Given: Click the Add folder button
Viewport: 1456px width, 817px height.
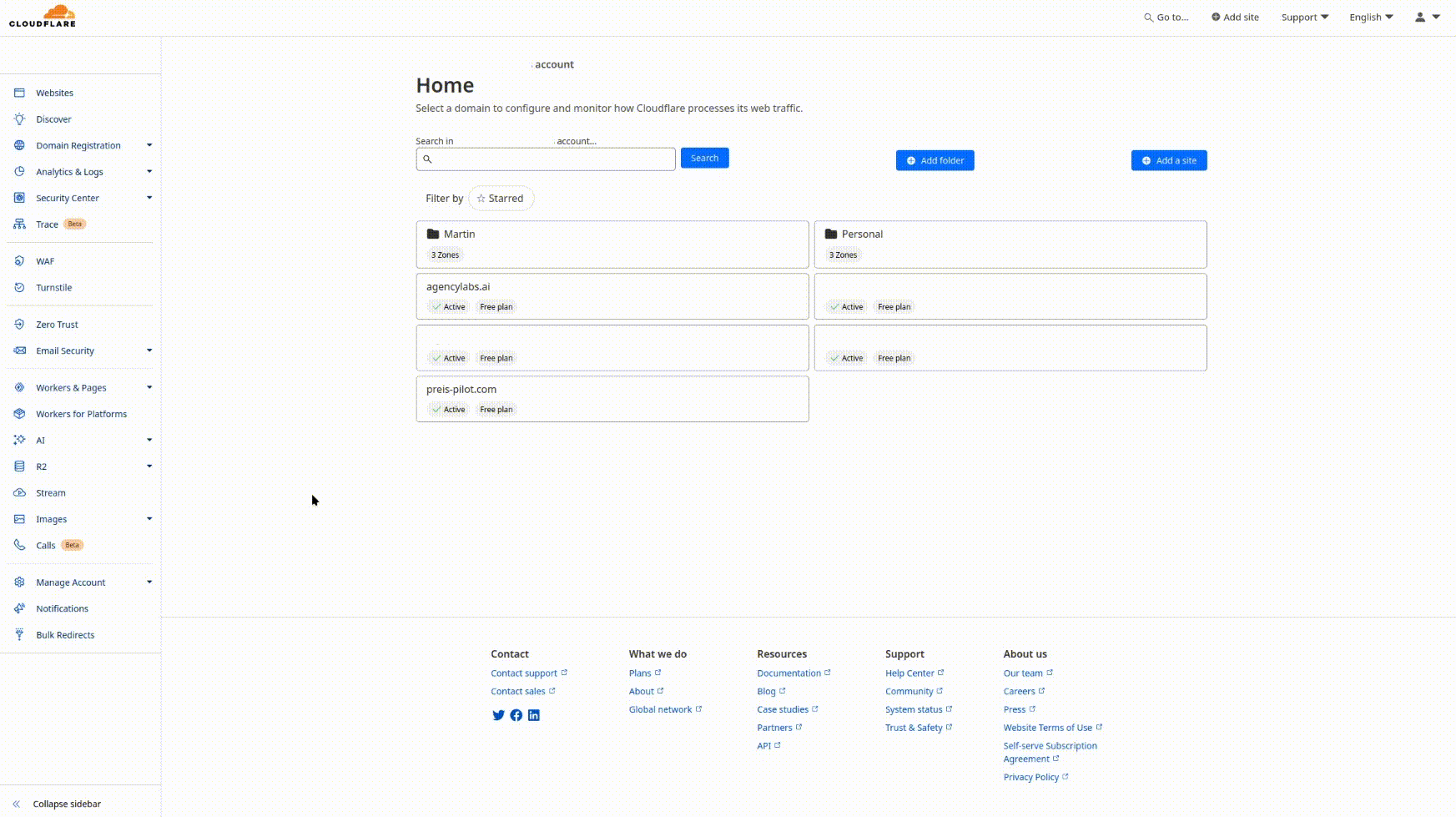Looking at the screenshot, I should [935, 160].
